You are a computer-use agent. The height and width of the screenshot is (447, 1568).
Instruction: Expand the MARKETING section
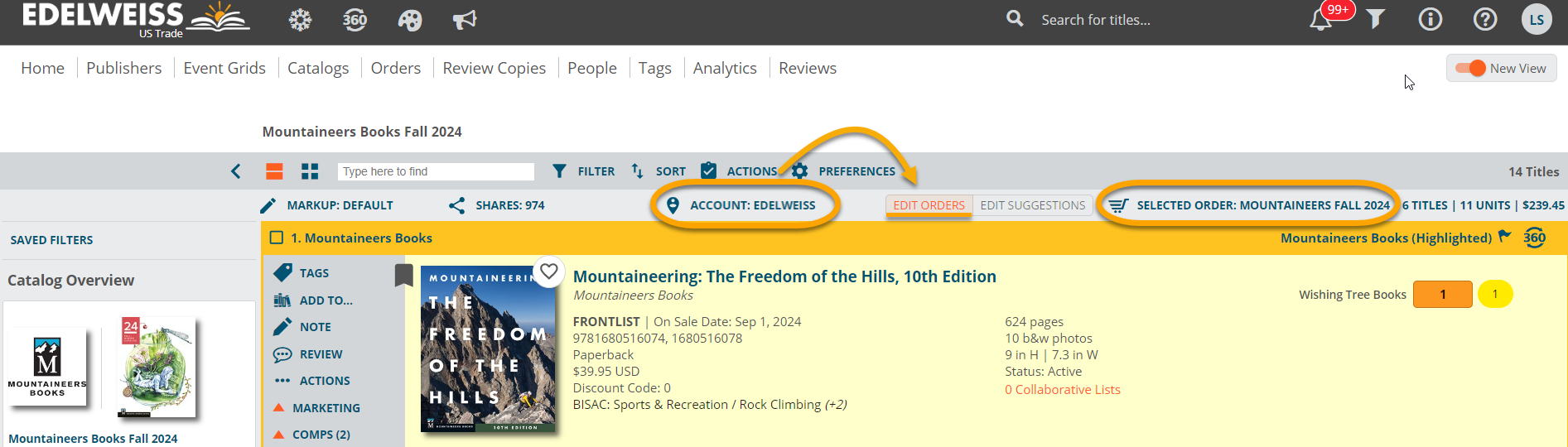click(x=316, y=408)
